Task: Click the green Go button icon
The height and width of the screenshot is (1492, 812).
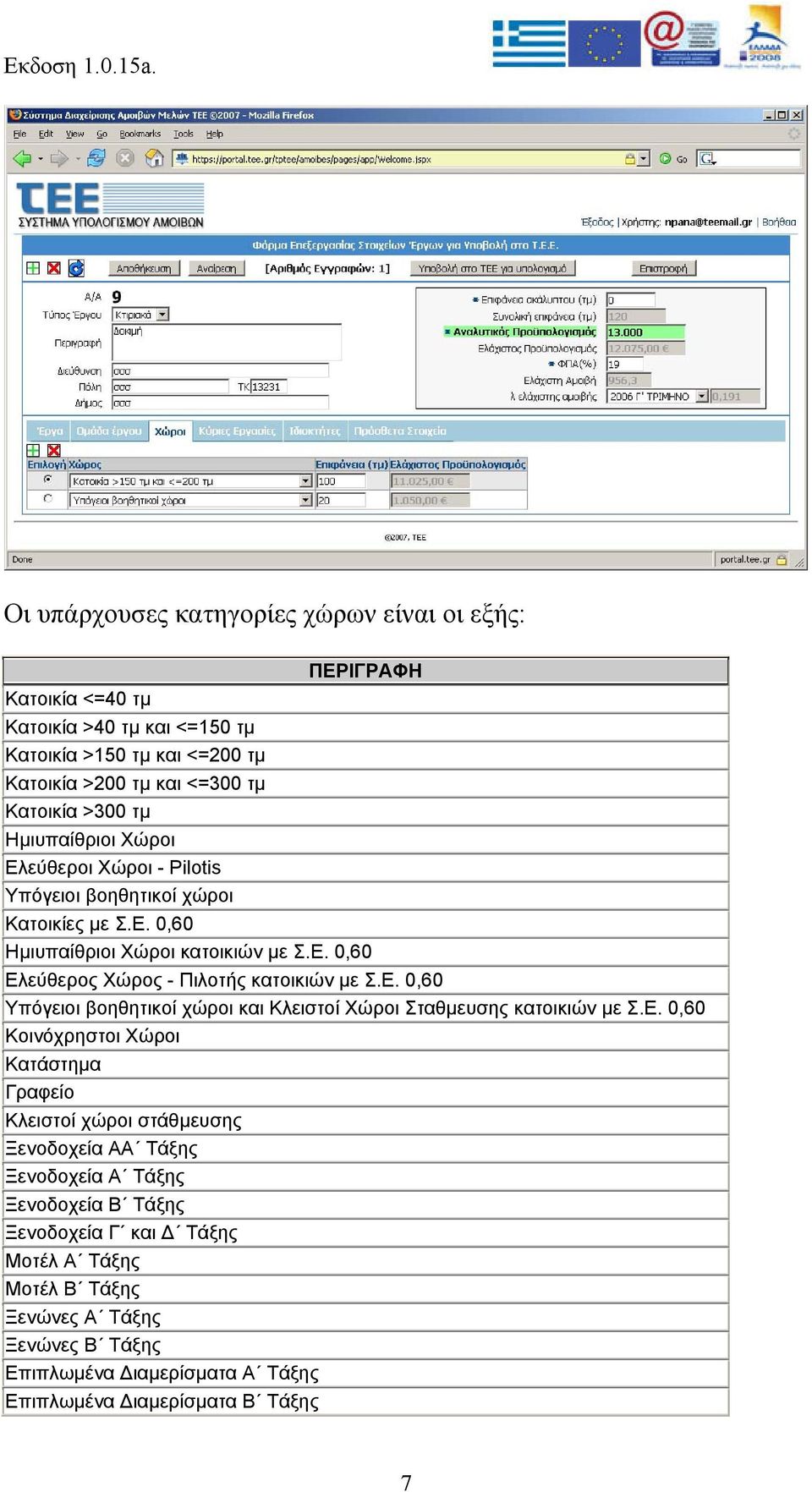Action: click(x=665, y=158)
